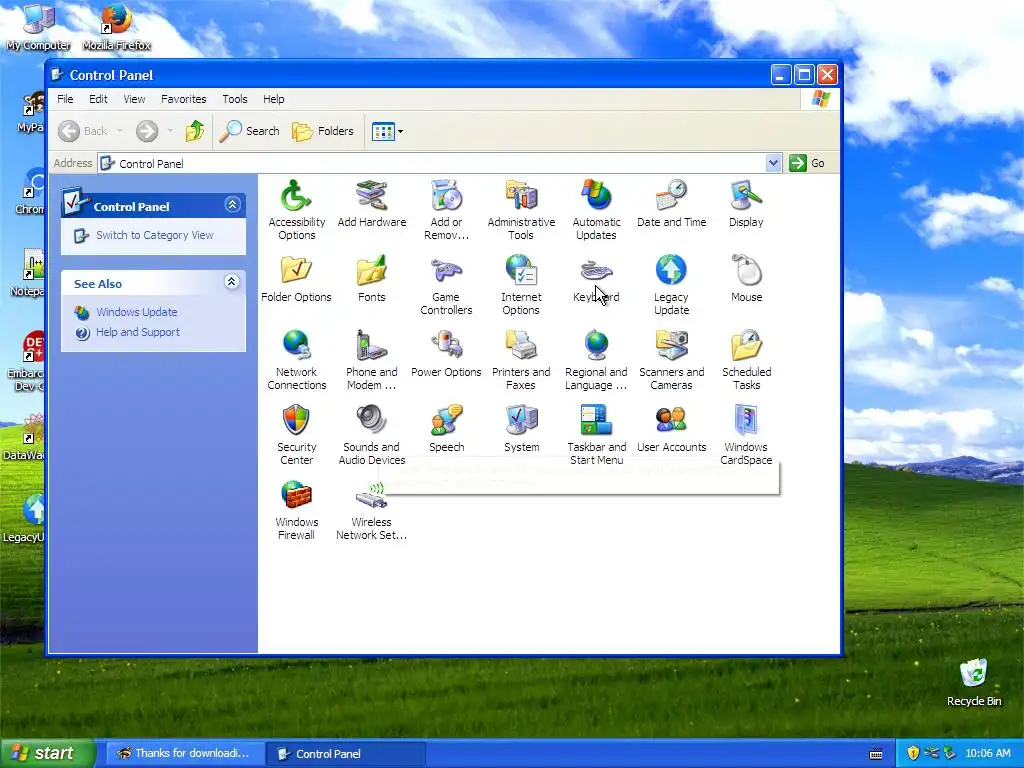Select Mozilla Firefox desktop icon
The width and height of the screenshot is (1024, 768).
tap(116, 27)
